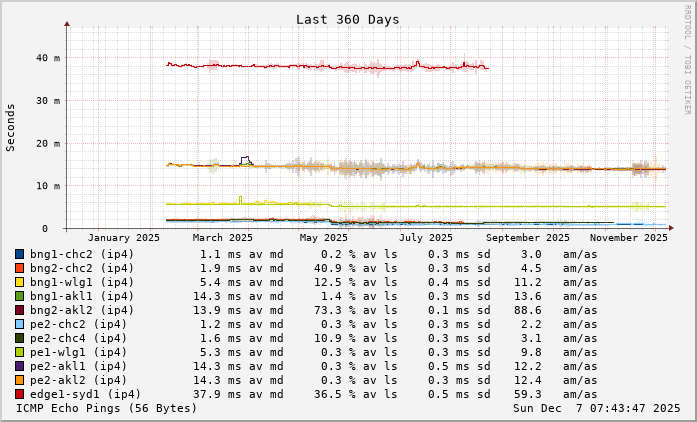Click the bng1-chc2 blue legend swatch
Screen dimensions: 697x422
click(19, 255)
